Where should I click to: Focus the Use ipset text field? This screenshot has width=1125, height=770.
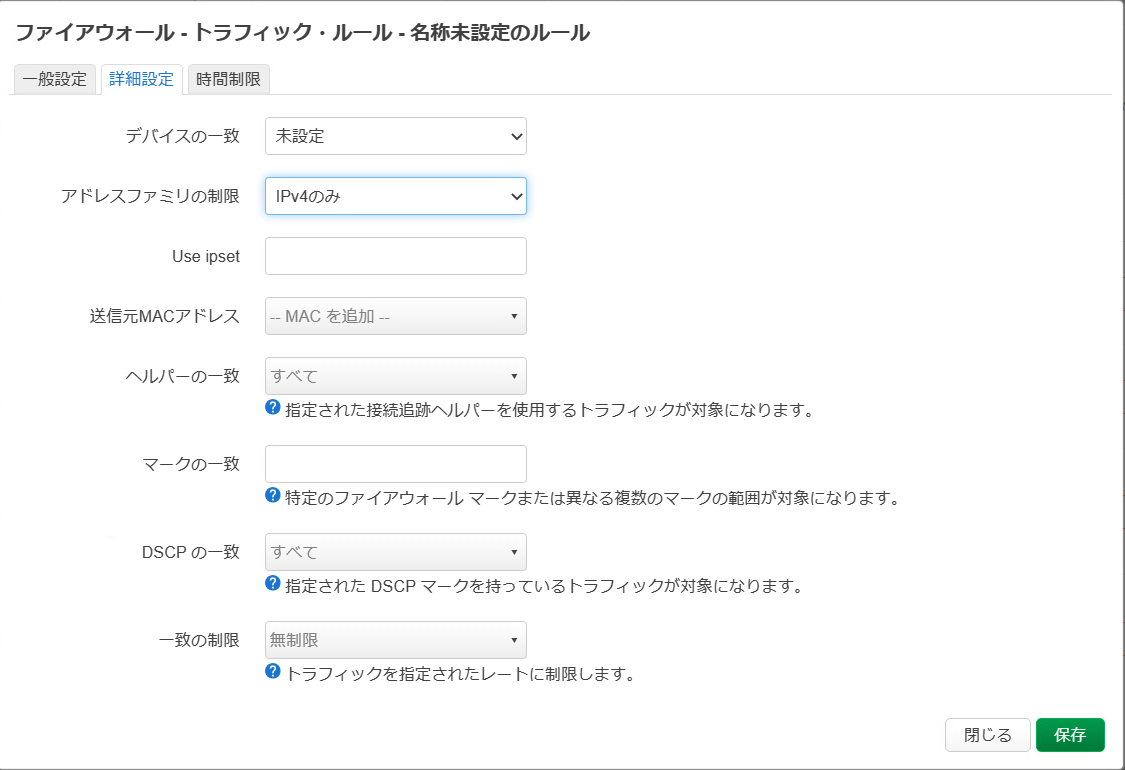(x=395, y=256)
